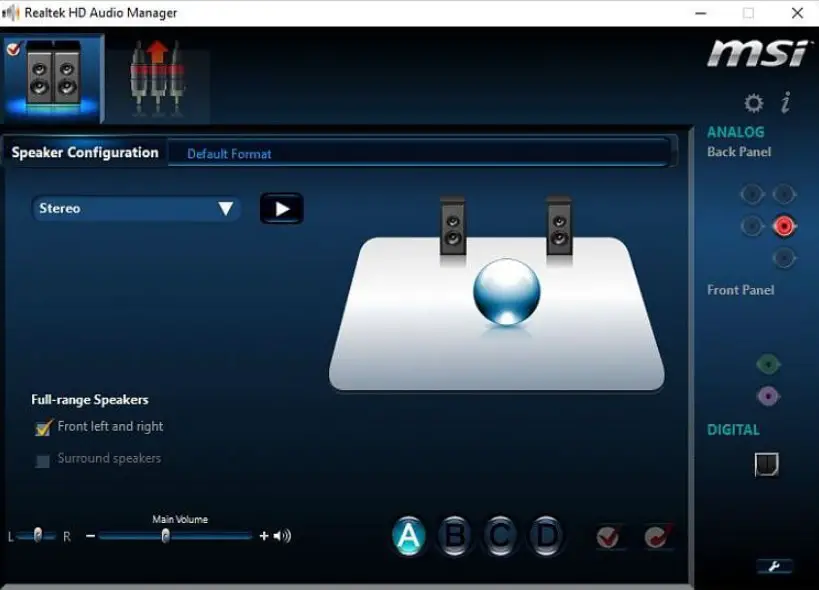This screenshot has width=819, height=590.
Task: Adjust the Main Volume slider
Action: [x=165, y=536]
